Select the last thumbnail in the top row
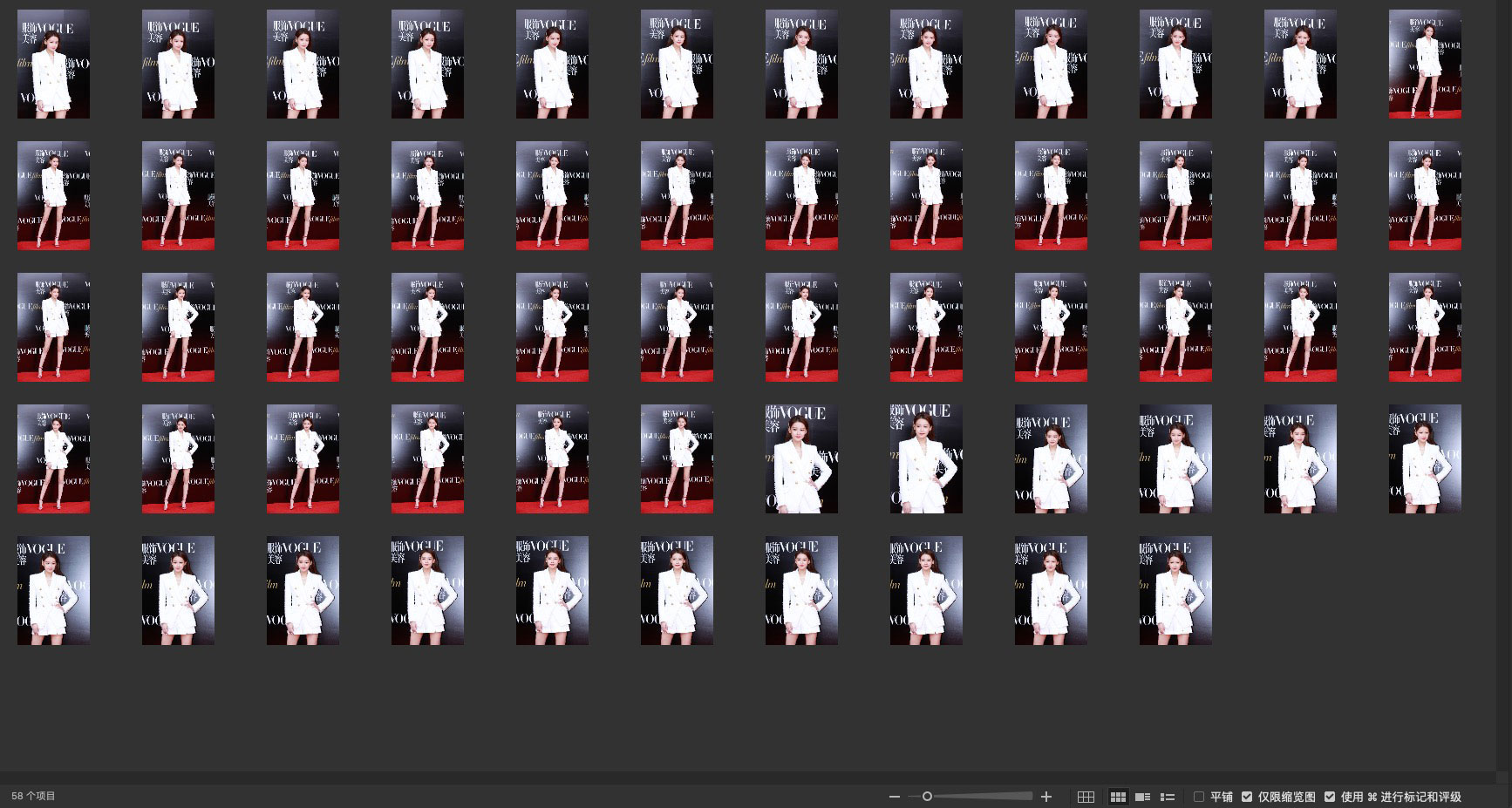The width and height of the screenshot is (1512, 808). coord(1425,64)
